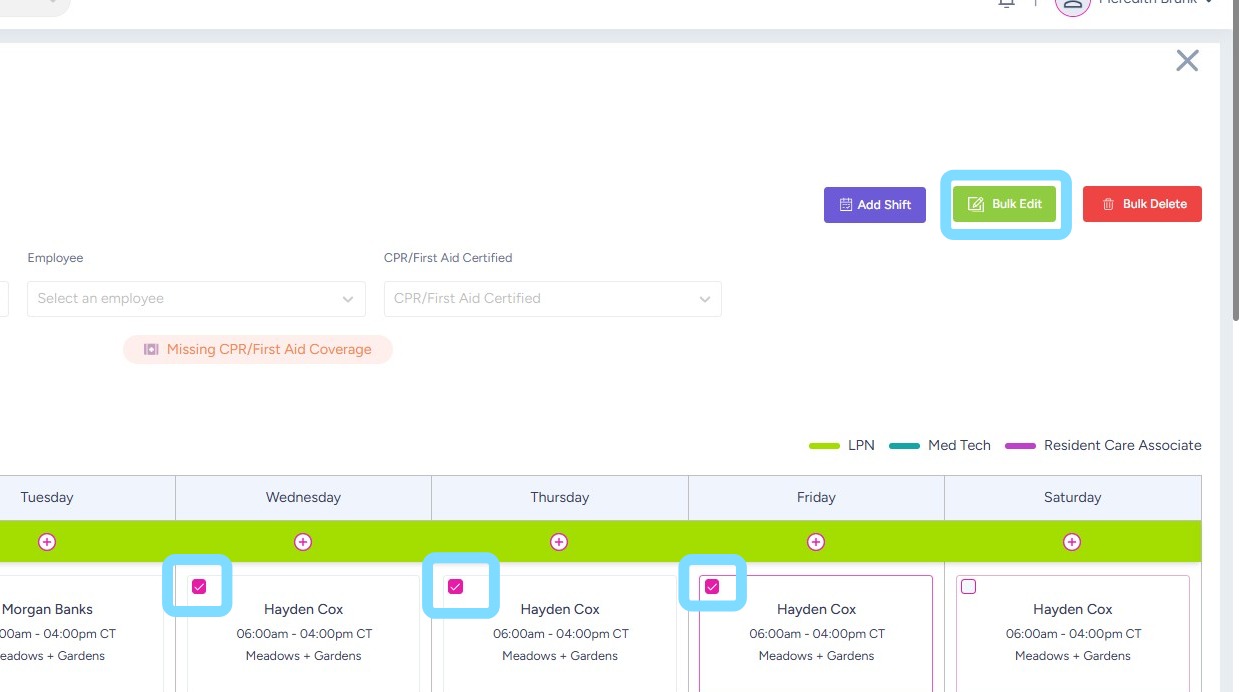Uncheck Thursday Hayden Cox shift checkbox
This screenshot has width=1239, height=692.
point(456,587)
